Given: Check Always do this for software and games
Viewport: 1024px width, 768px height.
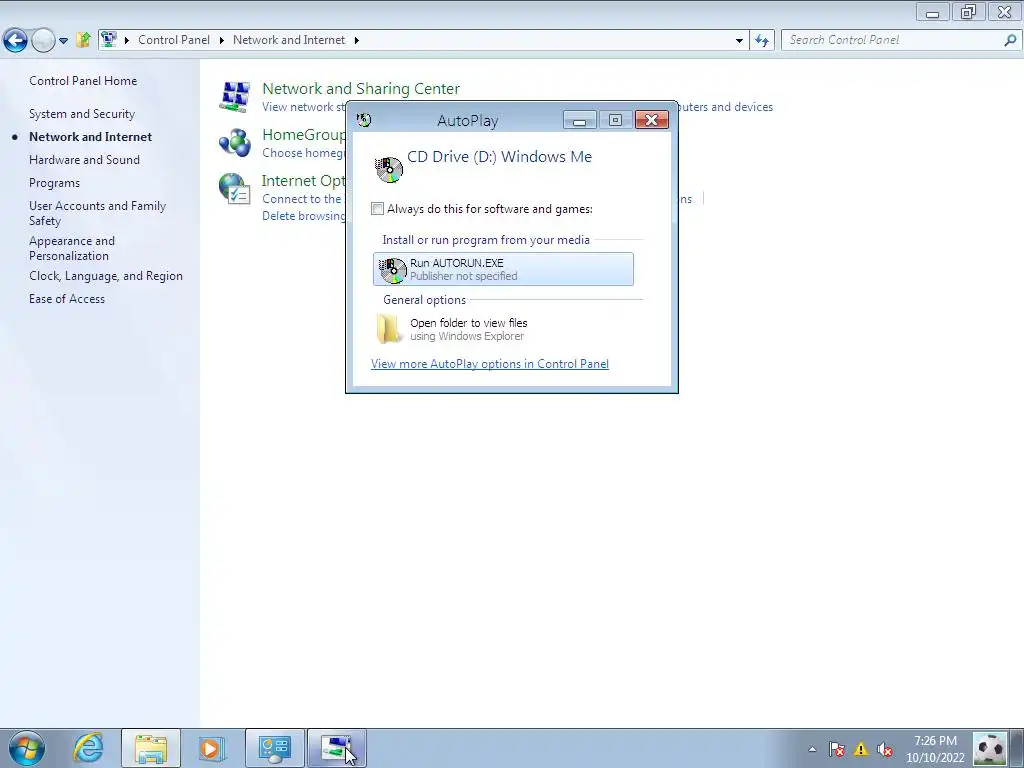Looking at the screenshot, I should (x=377, y=209).
